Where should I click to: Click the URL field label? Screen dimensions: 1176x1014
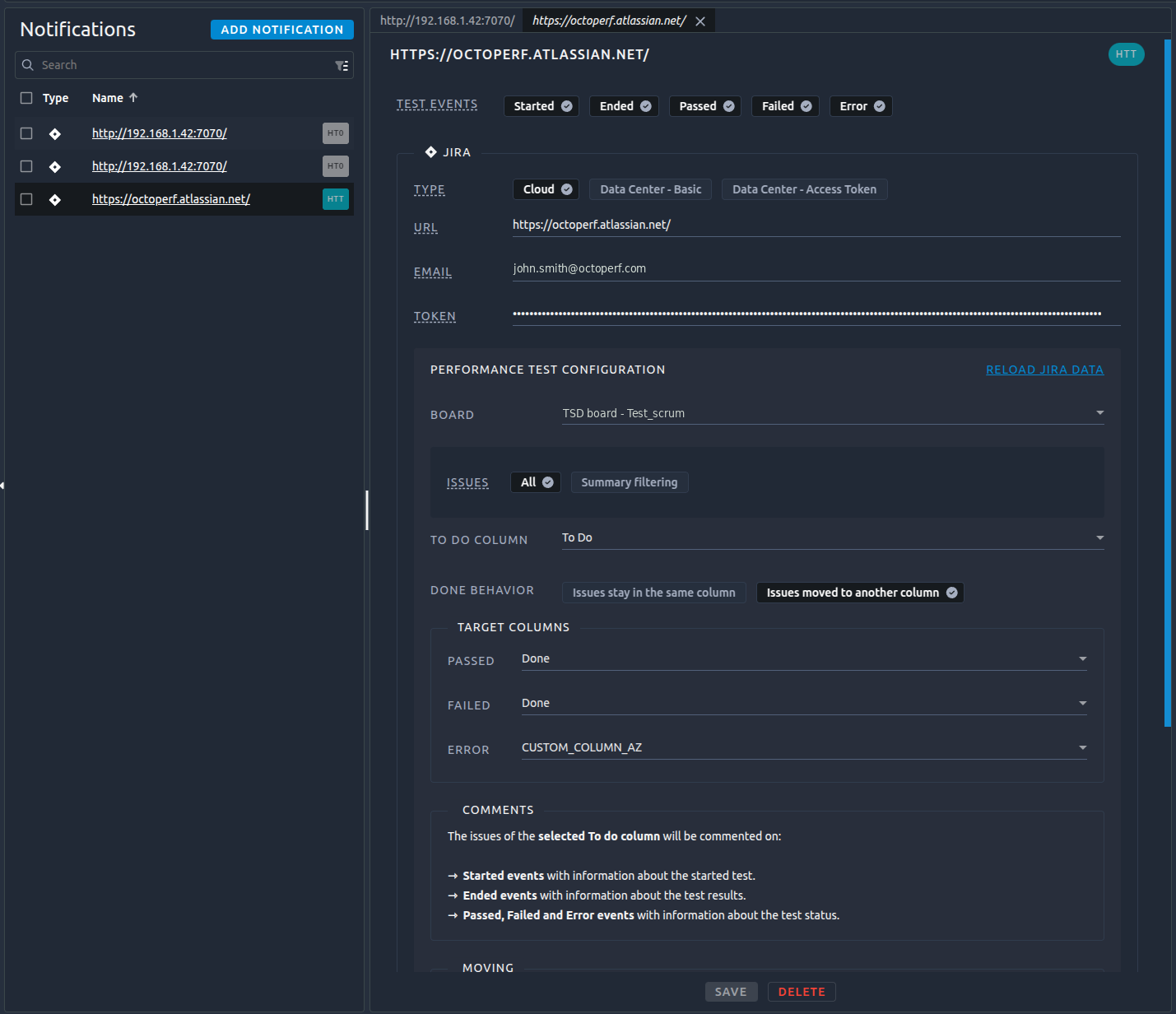425,228
